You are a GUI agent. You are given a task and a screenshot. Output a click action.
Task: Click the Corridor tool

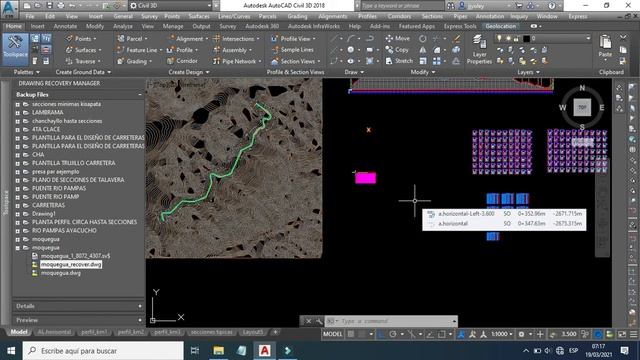click(182, 61)
